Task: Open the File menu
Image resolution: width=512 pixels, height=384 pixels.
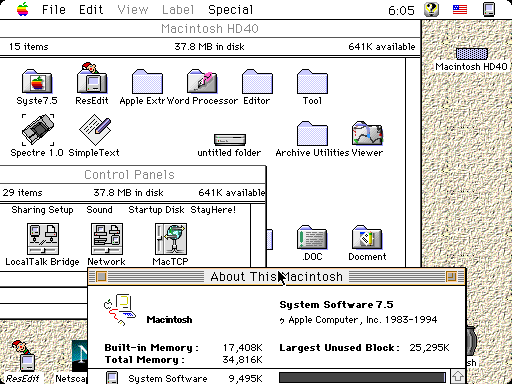Action: pos(54,10)
